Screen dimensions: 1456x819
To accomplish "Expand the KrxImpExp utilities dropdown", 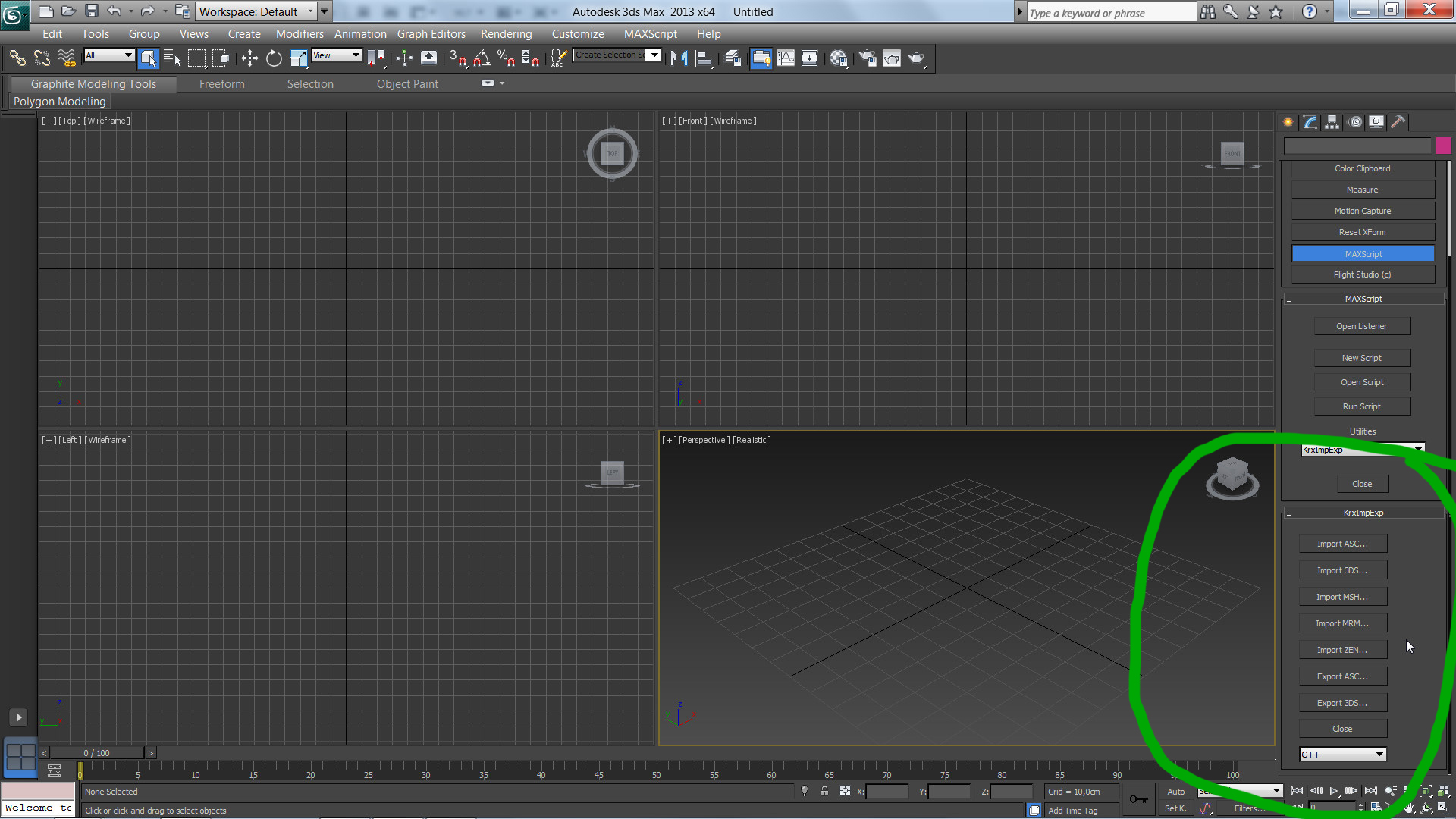I will coord(1363,450).
